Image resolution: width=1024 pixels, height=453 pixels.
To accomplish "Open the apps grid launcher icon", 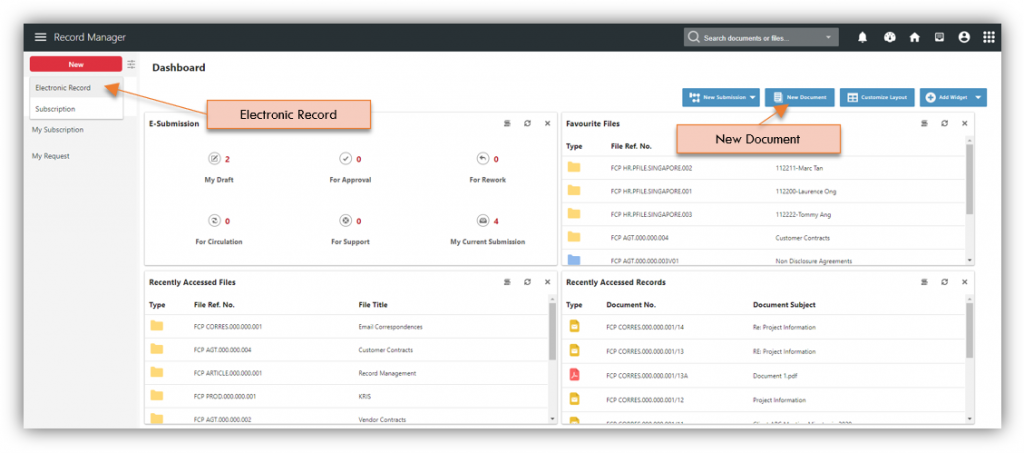I will tap(989, 37).
